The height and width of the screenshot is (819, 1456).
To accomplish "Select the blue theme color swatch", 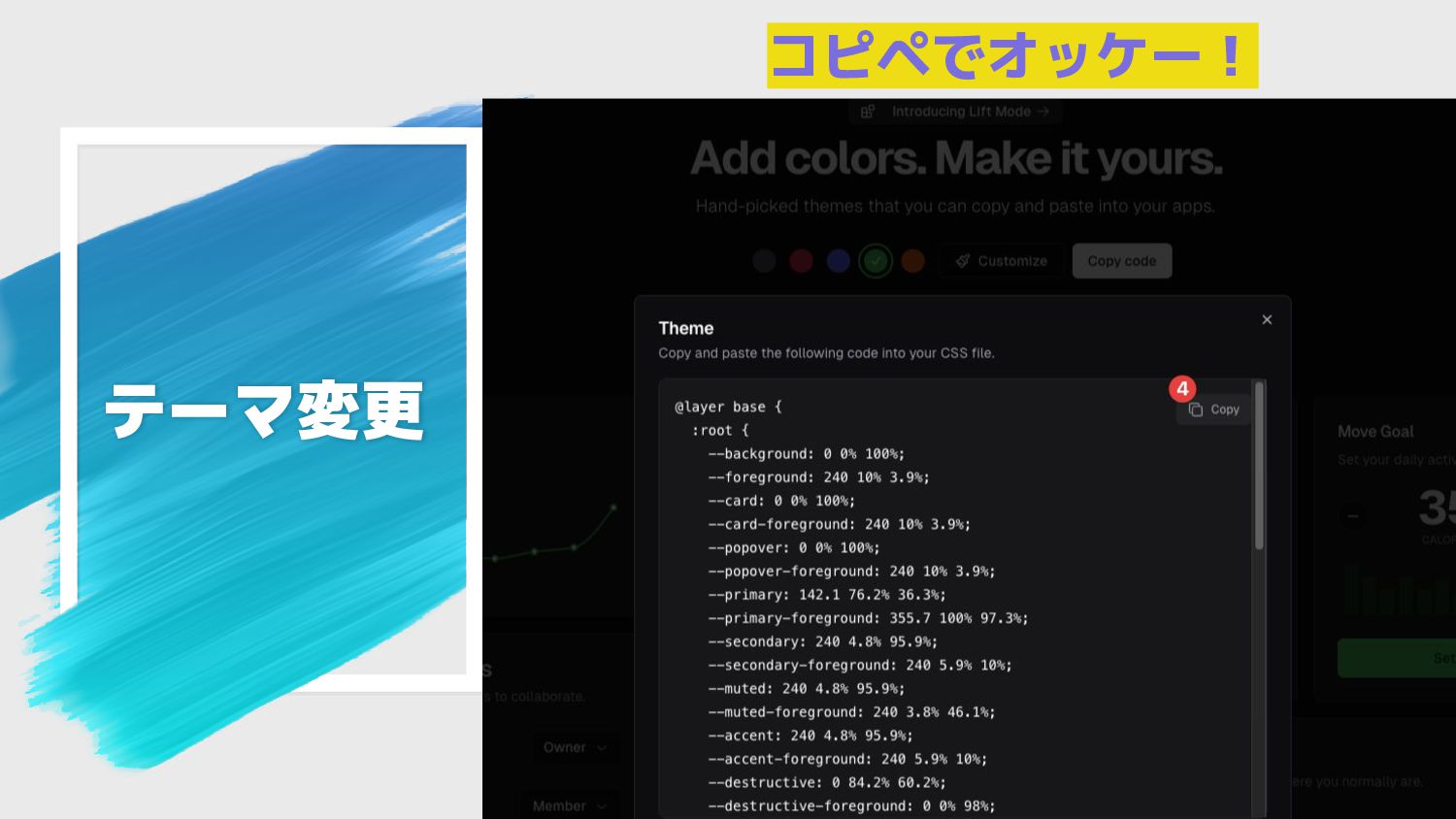I will click(x=839, y=261).
